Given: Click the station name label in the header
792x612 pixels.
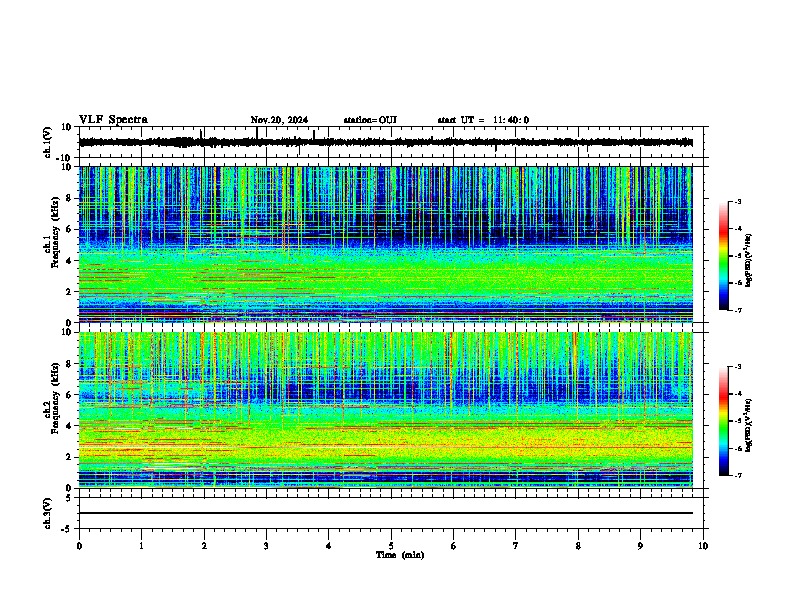Looking at the screenshot, I should click(370, 120).
